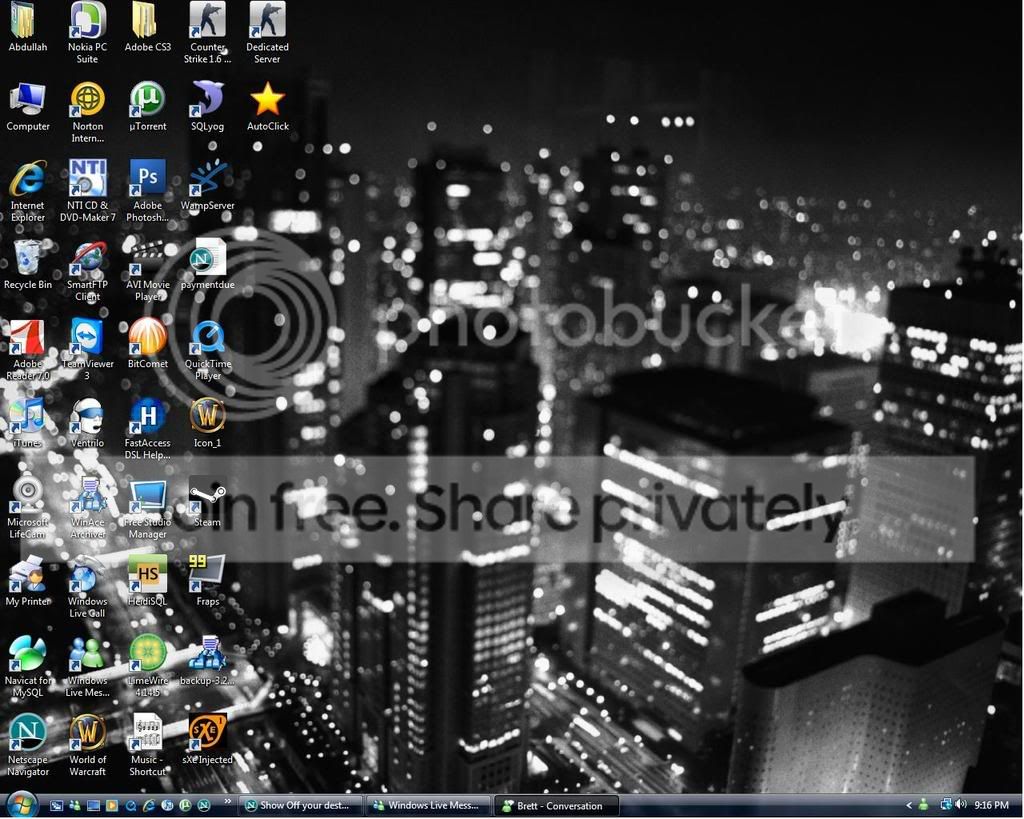This screenshot has width=1024, height=819.
Task: Launch sXe Injected shortcut
Action: click(x=208, y=741)
